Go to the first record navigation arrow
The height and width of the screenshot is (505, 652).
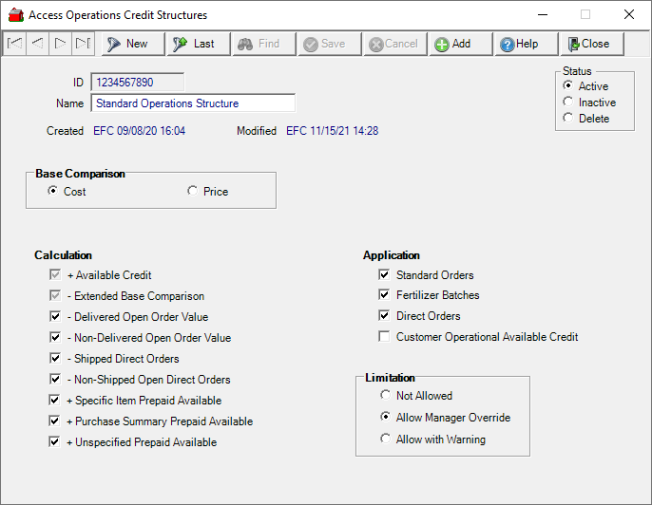point(15,44)
